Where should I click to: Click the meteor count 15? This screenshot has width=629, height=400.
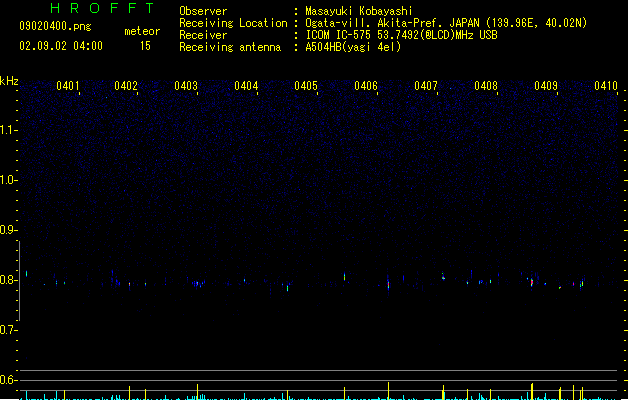[145, 46]
